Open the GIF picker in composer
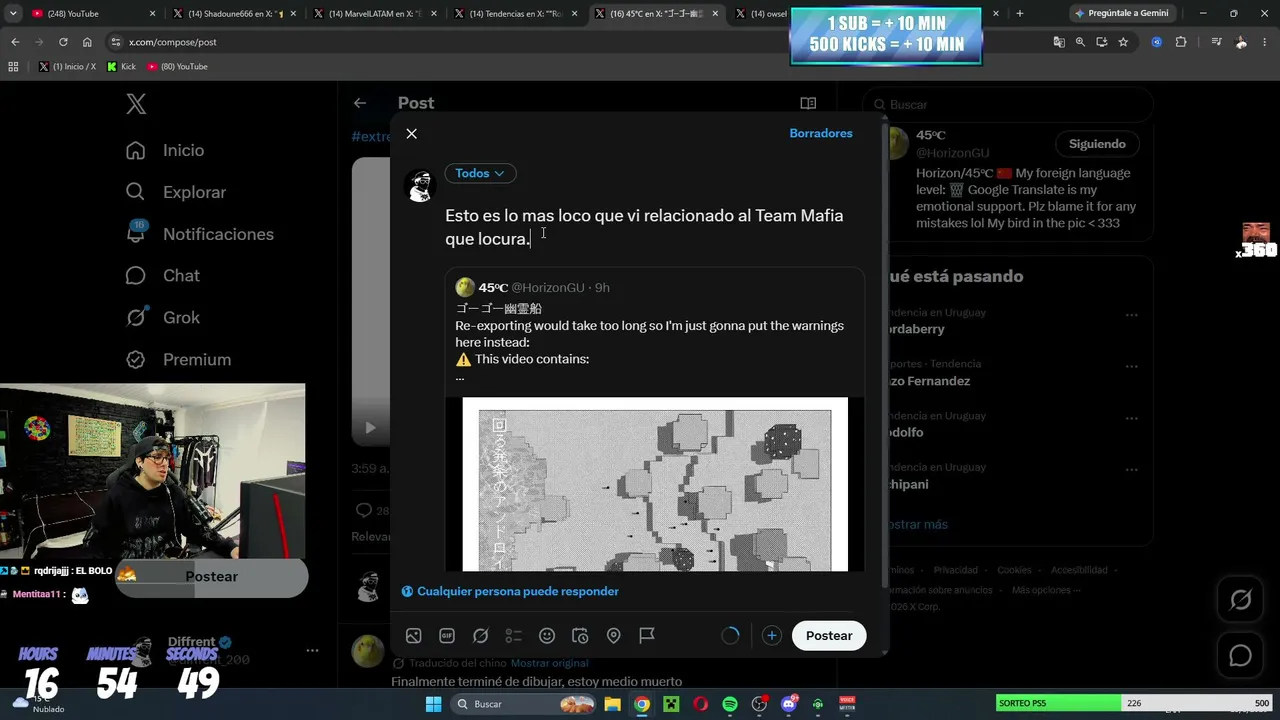1280x720 pixels. [x=447, y=636]
